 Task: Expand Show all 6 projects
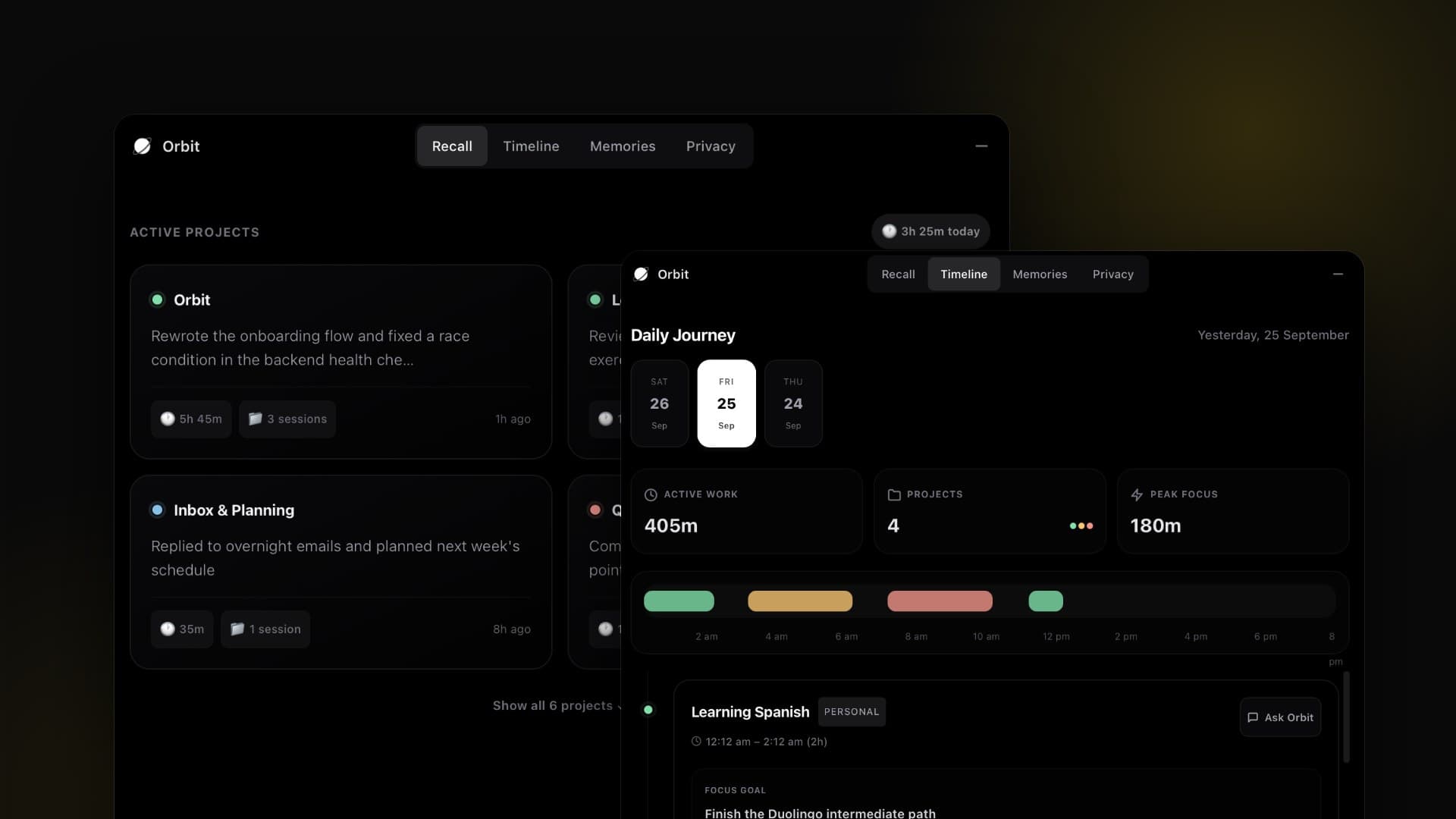pos(557,705)
